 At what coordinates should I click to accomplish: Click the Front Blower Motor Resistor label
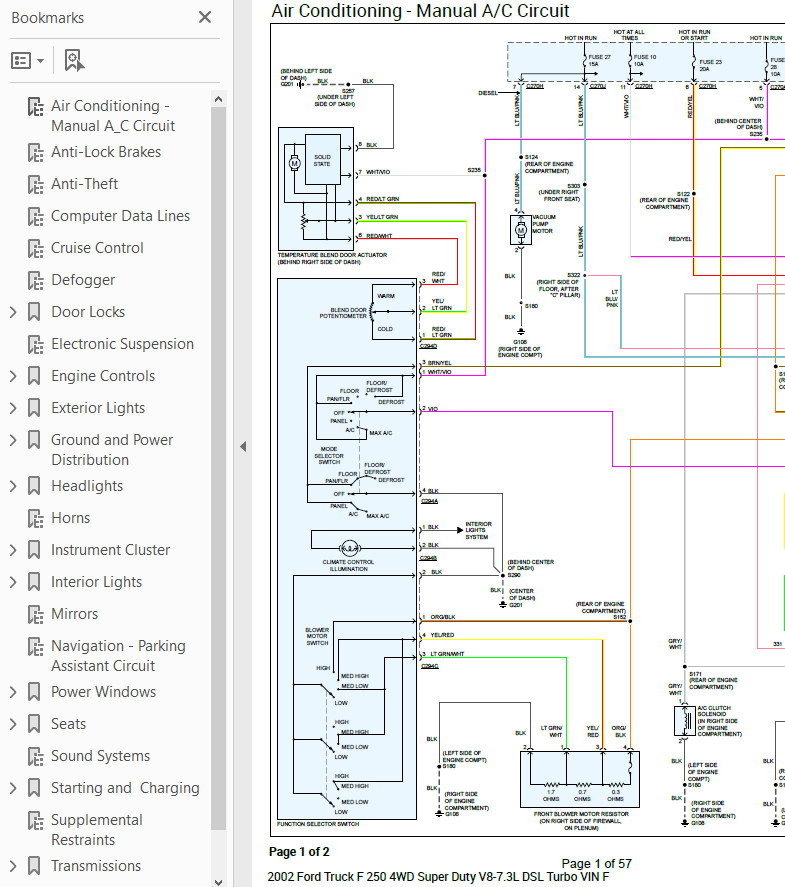click(x=581, y=821)
